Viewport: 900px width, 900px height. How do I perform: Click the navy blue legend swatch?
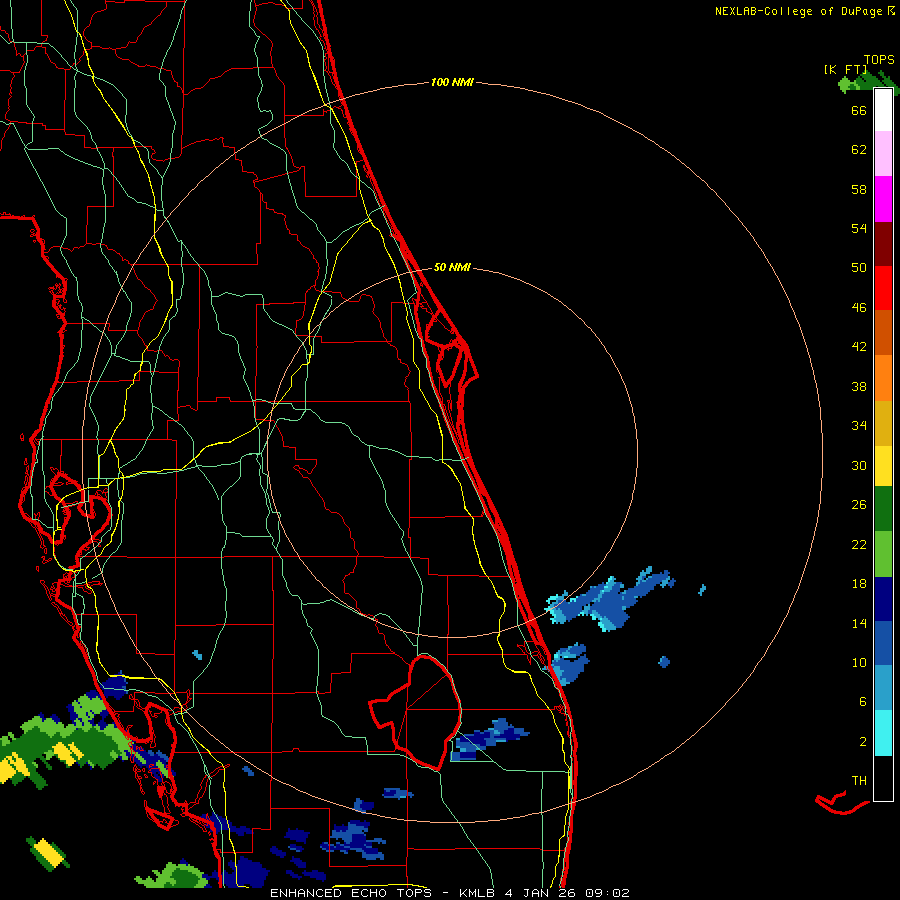(x=883, y=599)
